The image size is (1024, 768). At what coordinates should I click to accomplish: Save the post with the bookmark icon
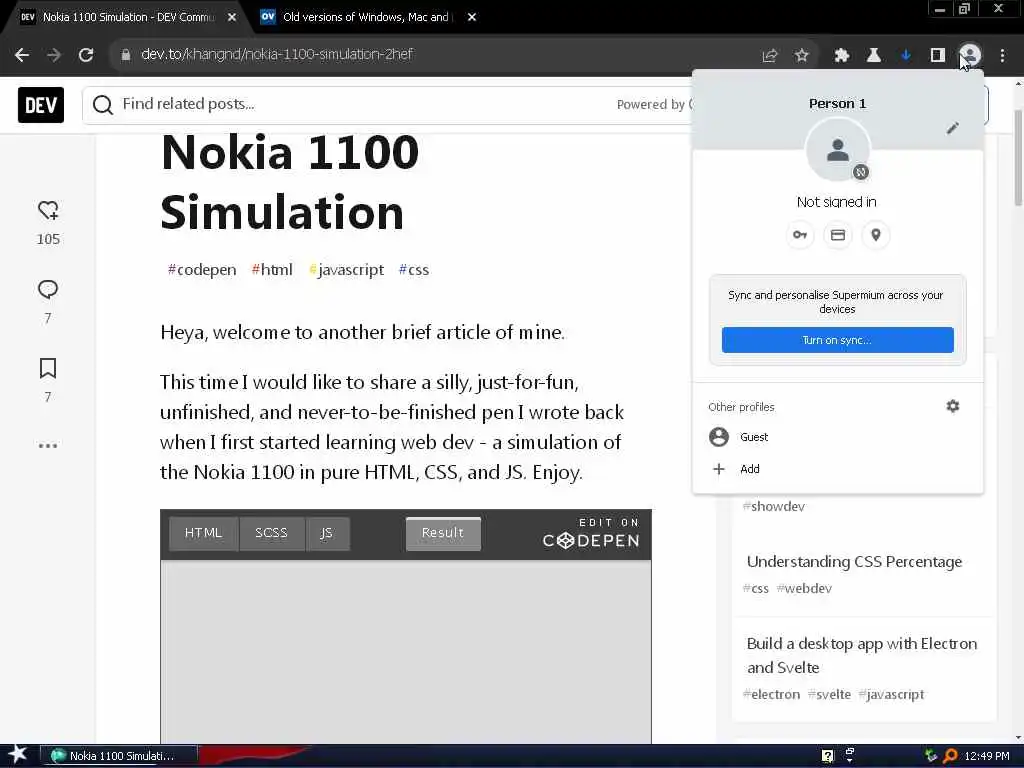click(48, 368)
